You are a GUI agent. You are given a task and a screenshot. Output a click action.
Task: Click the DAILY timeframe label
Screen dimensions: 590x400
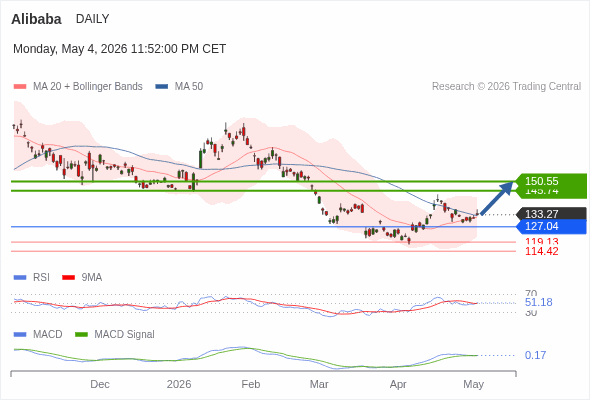93,19
